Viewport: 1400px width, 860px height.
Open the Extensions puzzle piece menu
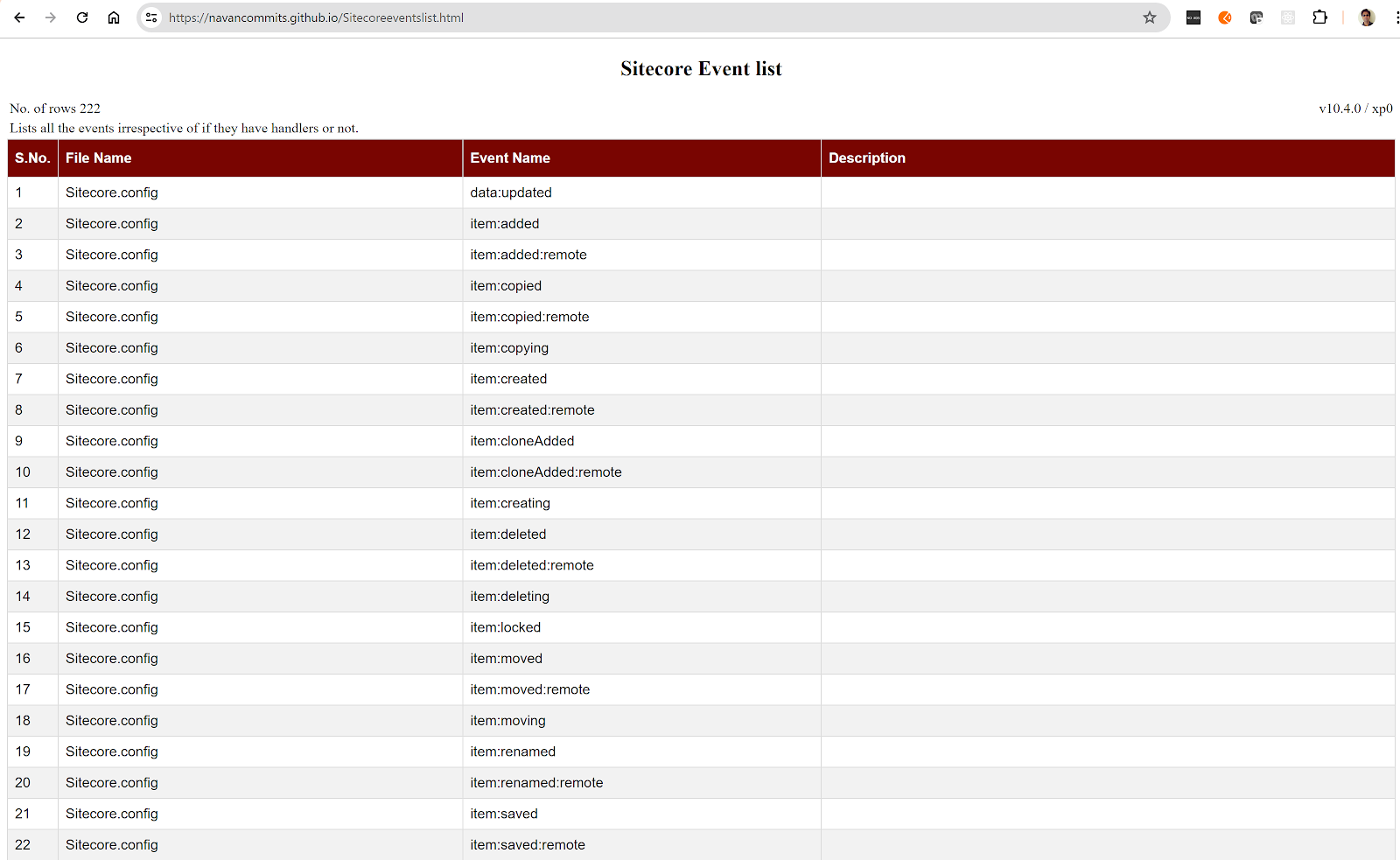click(1319, 17)
